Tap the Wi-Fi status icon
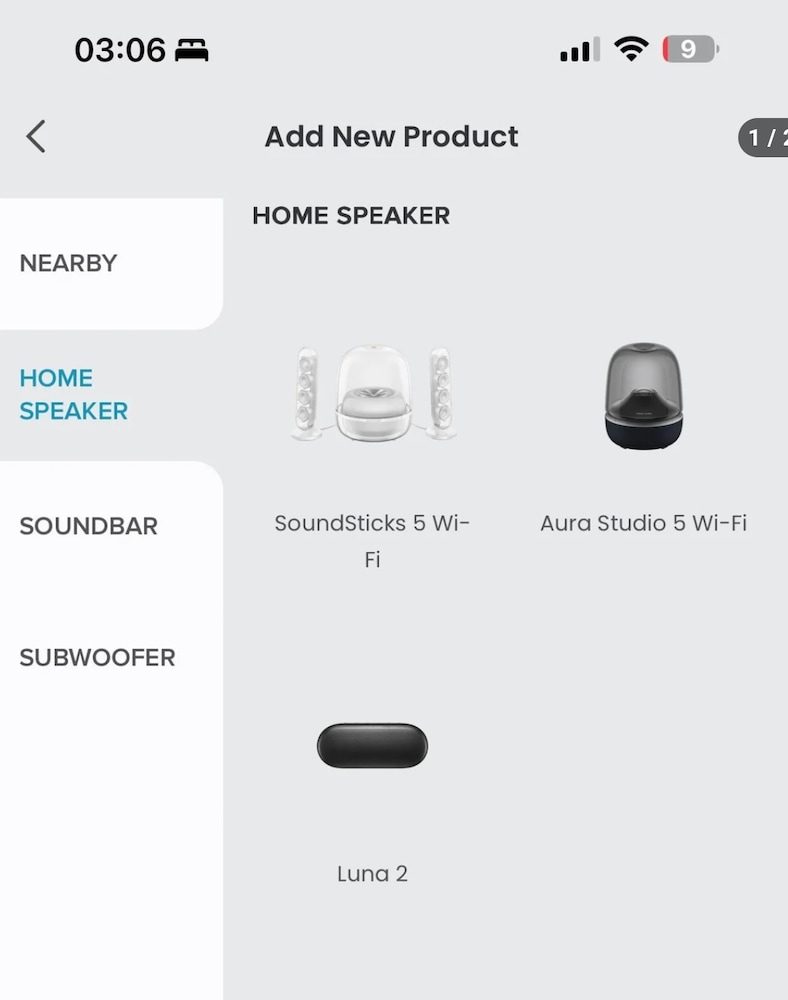This screenshot has width=788, height=1000. [x=631, y=49]
